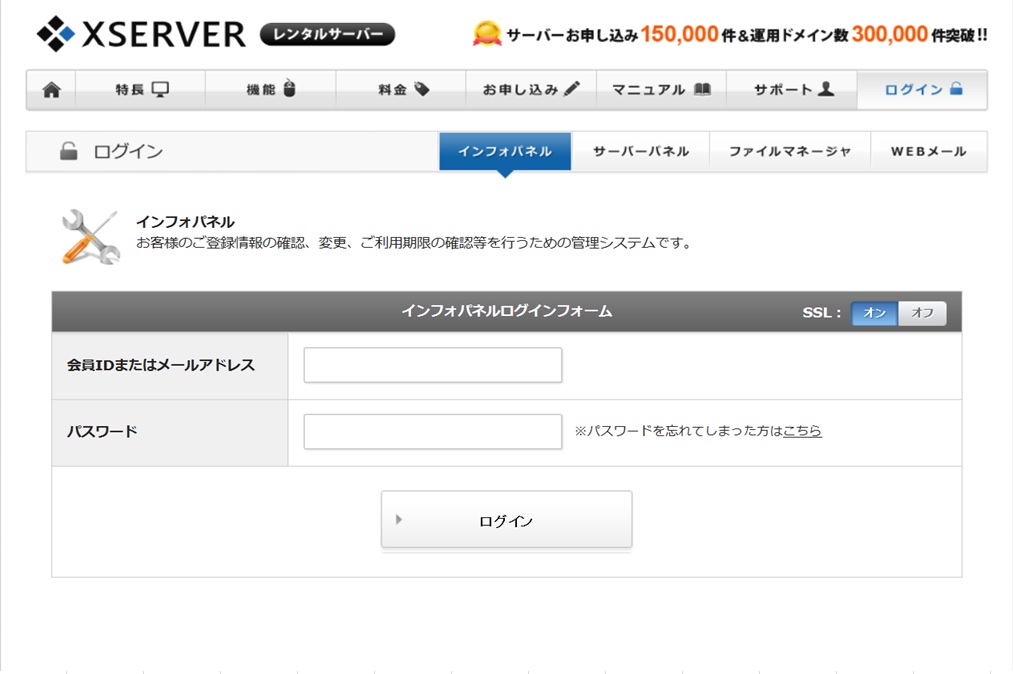This screenshot has height=674, width=1013.
Task: Open 料金 menu with price tag icon
Action: (x=402, y=90)
